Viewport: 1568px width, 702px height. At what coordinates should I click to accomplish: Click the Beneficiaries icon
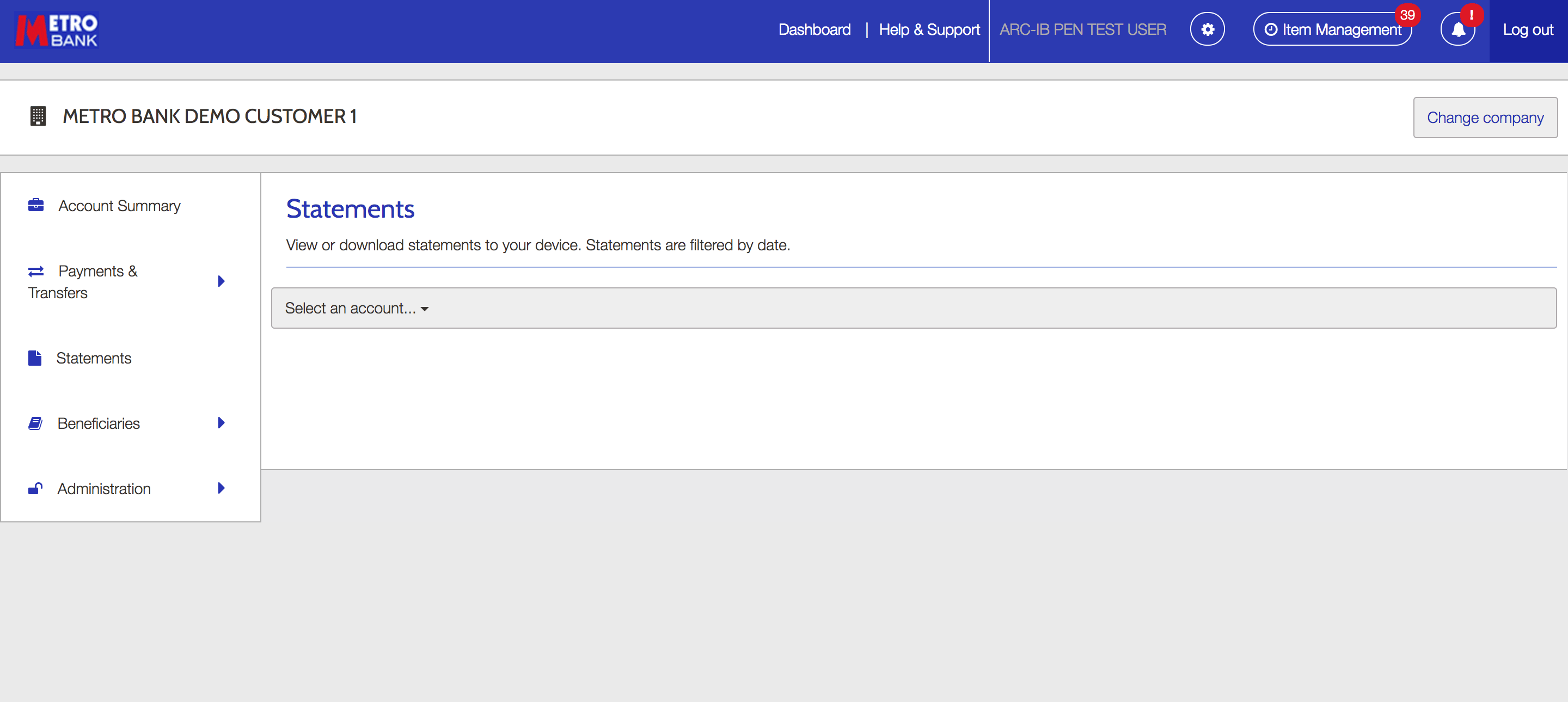tap(36, 423)
